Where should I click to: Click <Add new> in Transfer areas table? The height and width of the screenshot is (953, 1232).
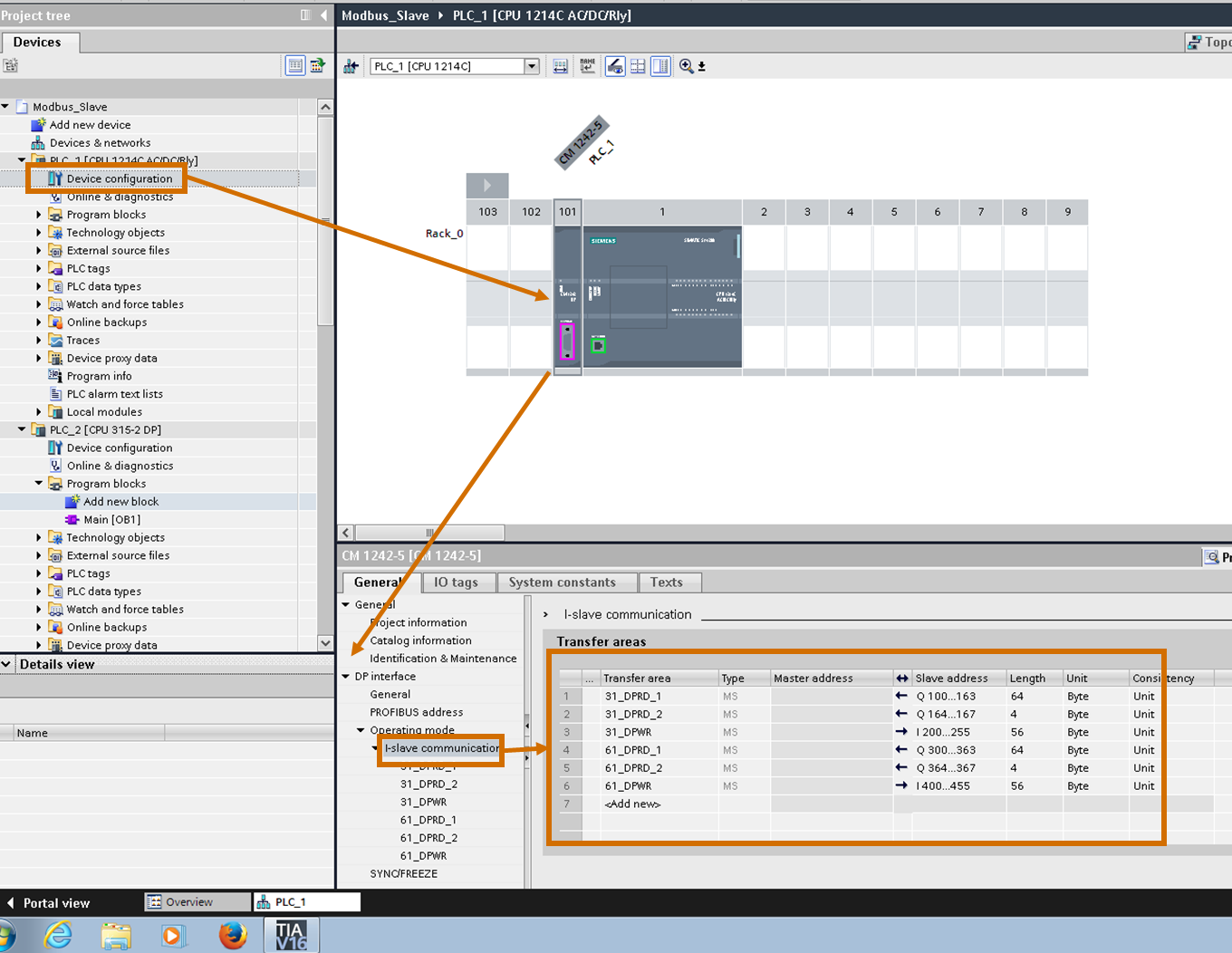633,804
